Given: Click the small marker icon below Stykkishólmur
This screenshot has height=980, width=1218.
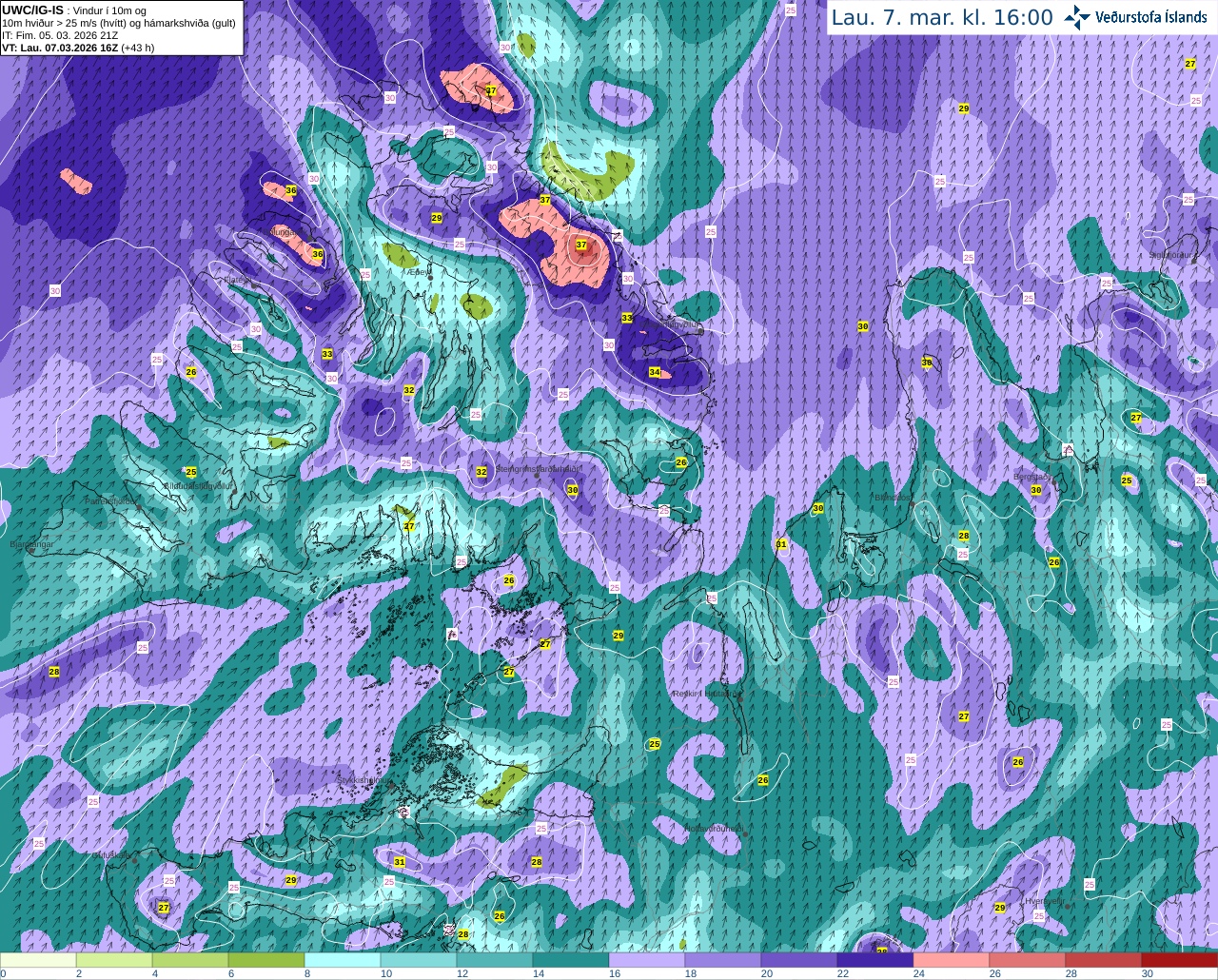Looking at the screenshot, I should coord(404,813).
